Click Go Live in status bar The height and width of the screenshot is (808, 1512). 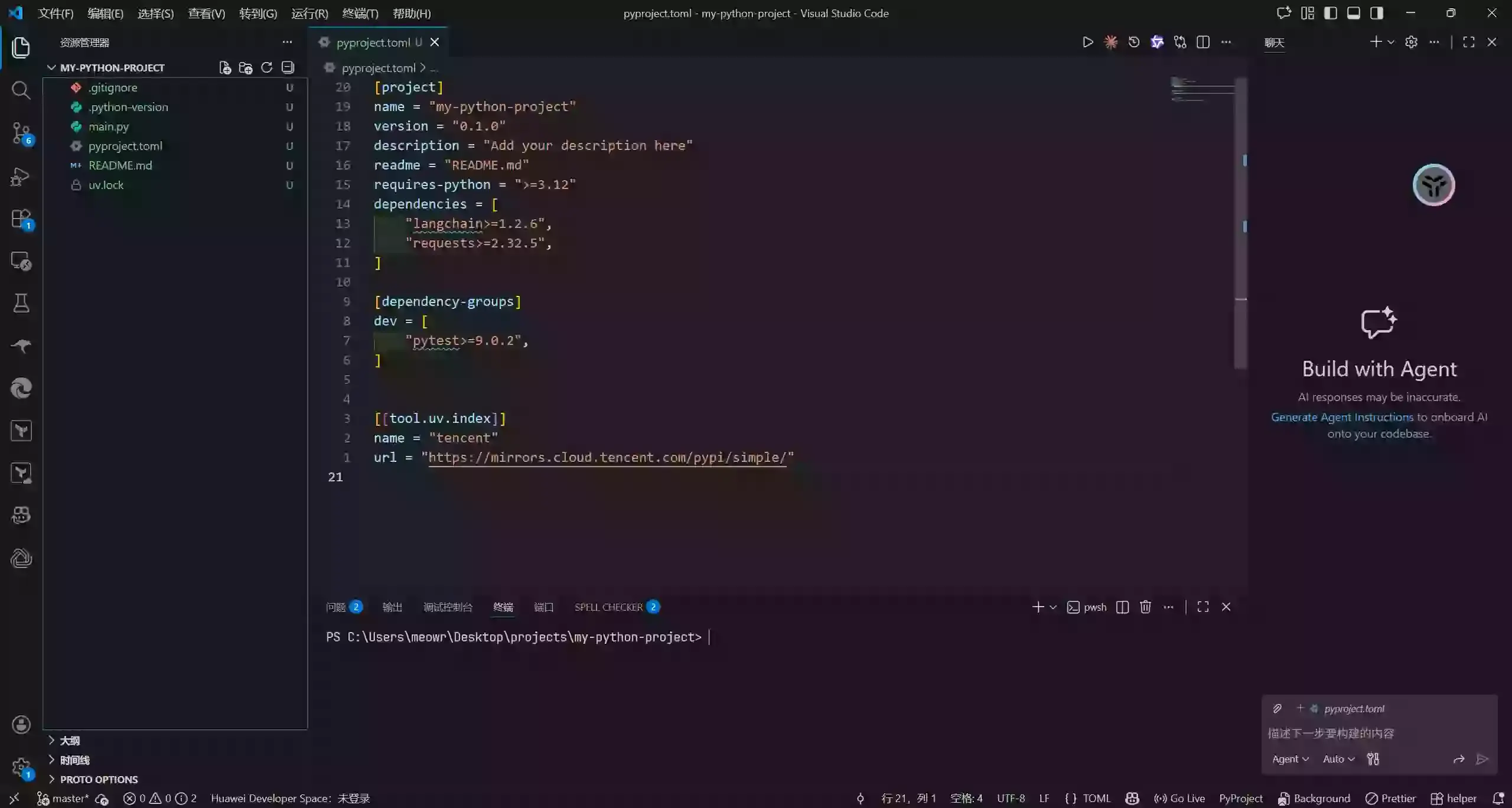coord(1179,799)
